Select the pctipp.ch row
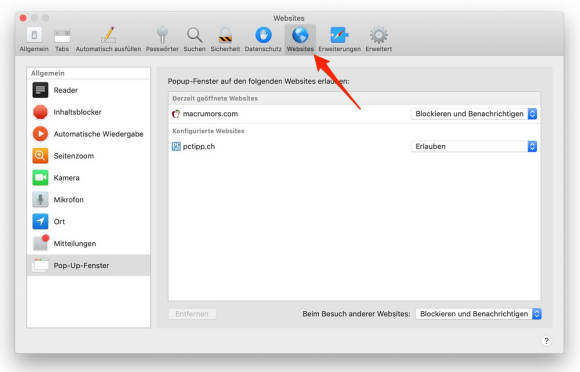The image size is (580, 372). [x=354, y=146]
